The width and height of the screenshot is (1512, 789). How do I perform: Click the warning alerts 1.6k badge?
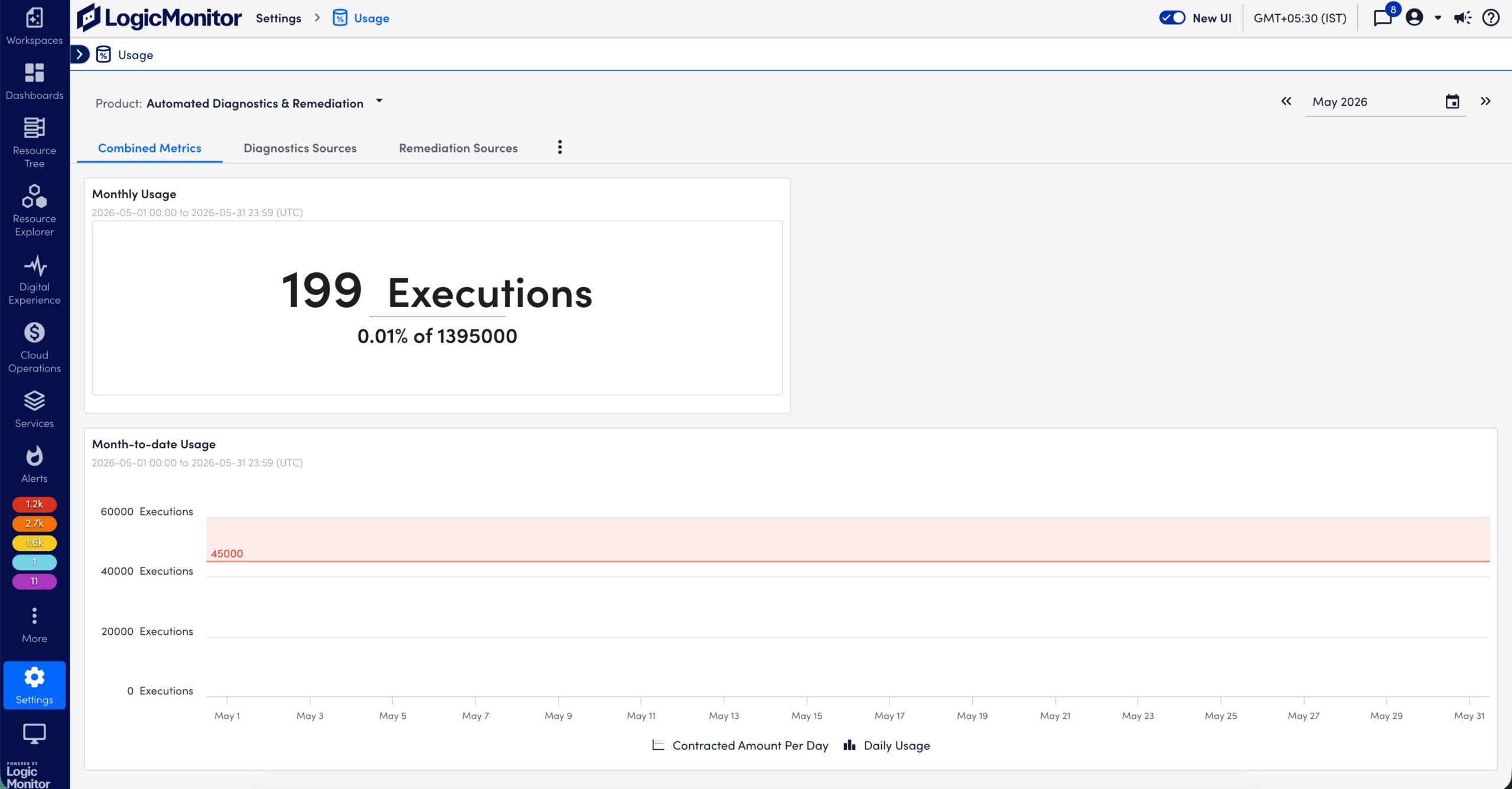click(34, 543)
